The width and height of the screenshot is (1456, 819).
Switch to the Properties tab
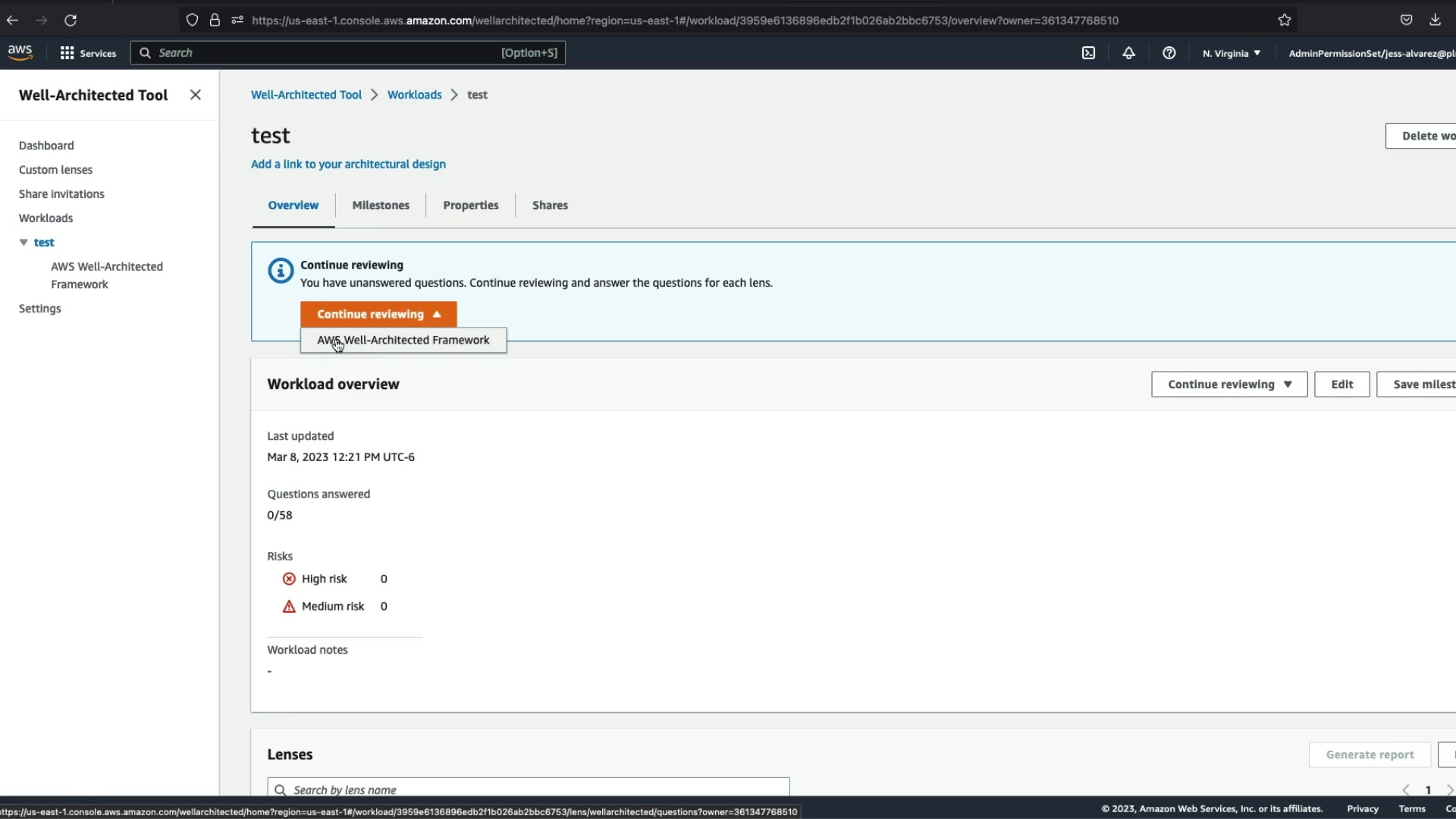pos(470,206)
